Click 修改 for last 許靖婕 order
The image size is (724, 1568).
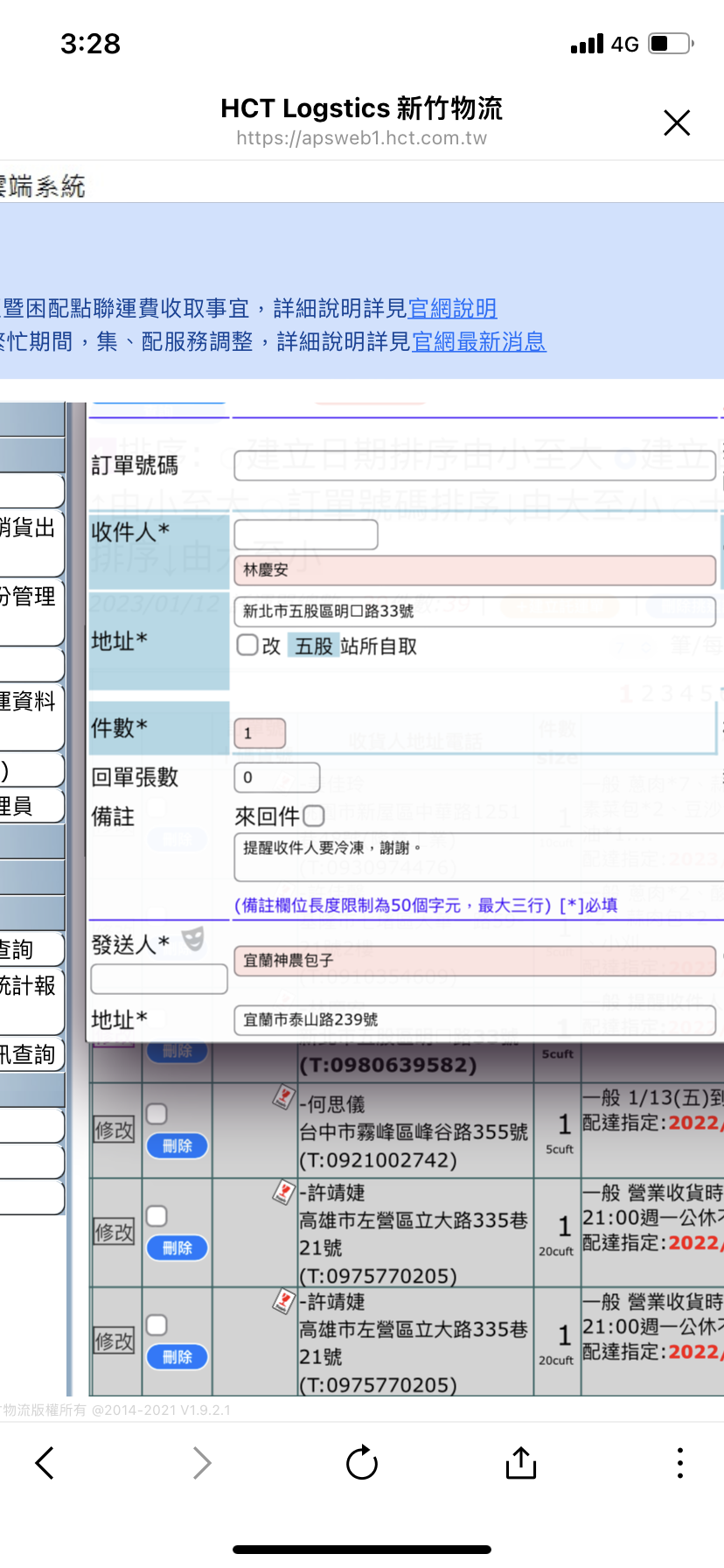point(115,1341)
